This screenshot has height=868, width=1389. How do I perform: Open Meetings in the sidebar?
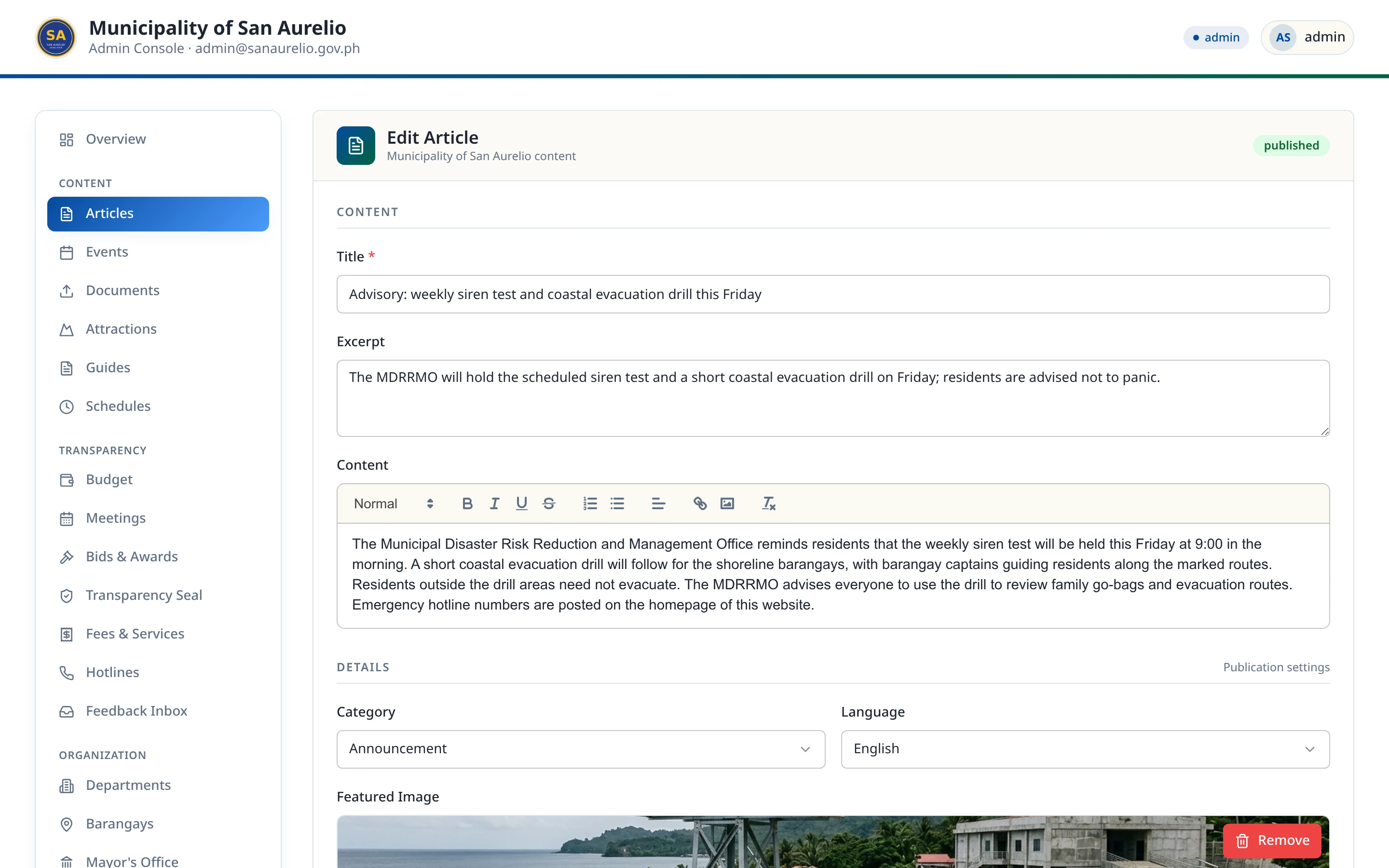click(158, 518)
